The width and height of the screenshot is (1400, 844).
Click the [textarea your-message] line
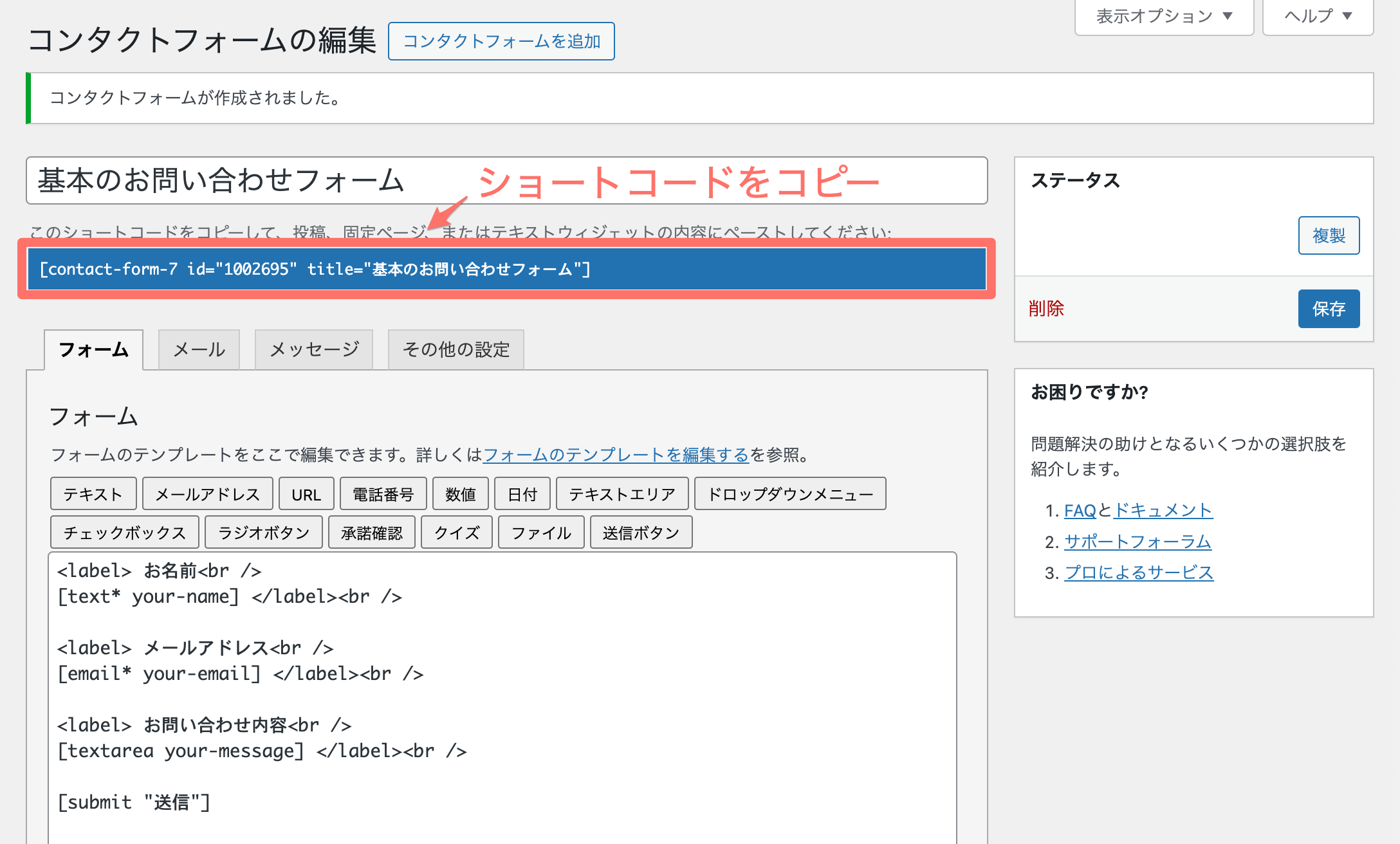[262, 751]
